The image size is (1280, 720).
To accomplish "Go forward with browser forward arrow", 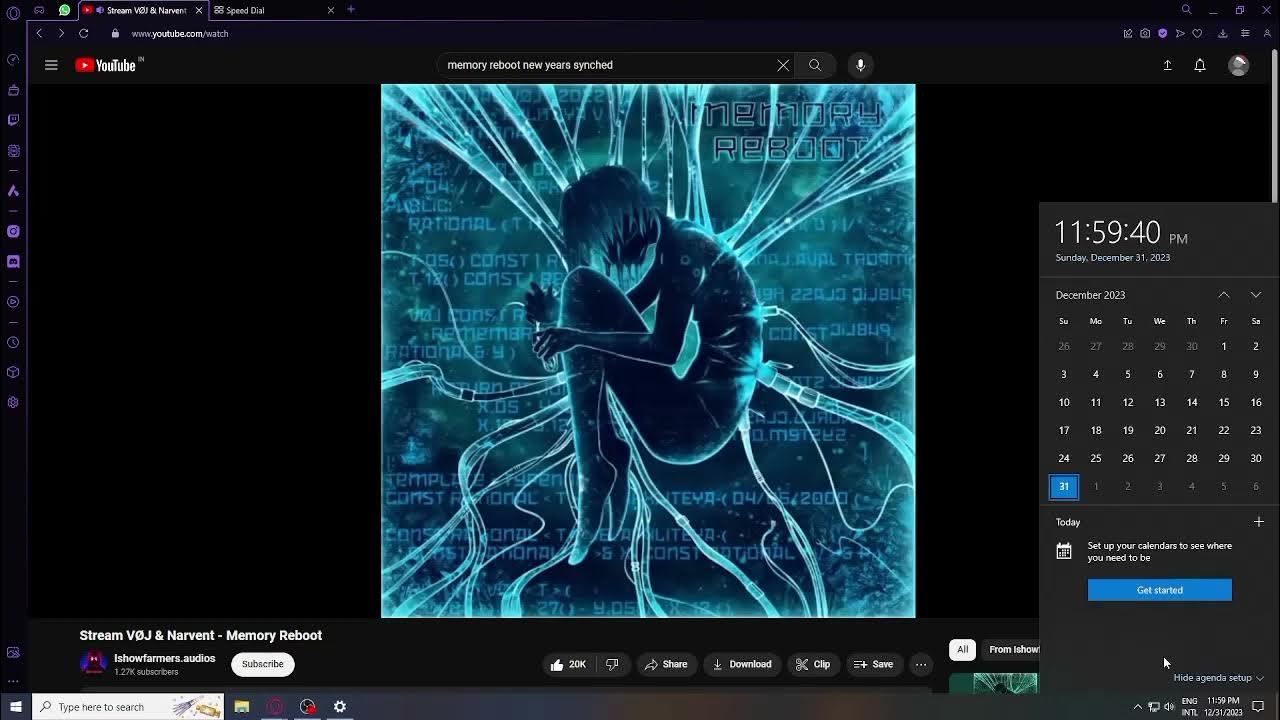I will click(61, 33).
